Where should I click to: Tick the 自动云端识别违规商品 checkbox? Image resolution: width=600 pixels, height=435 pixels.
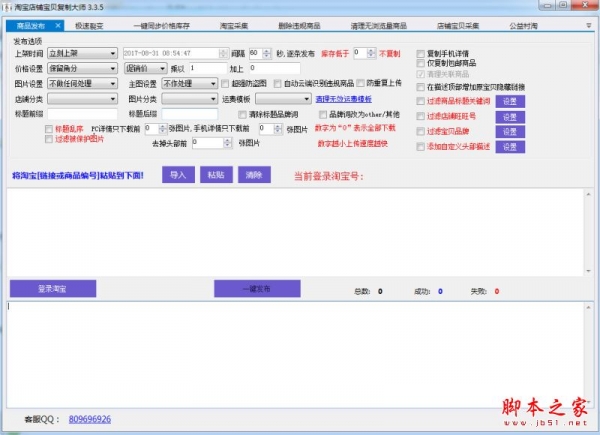pos(277,83)
